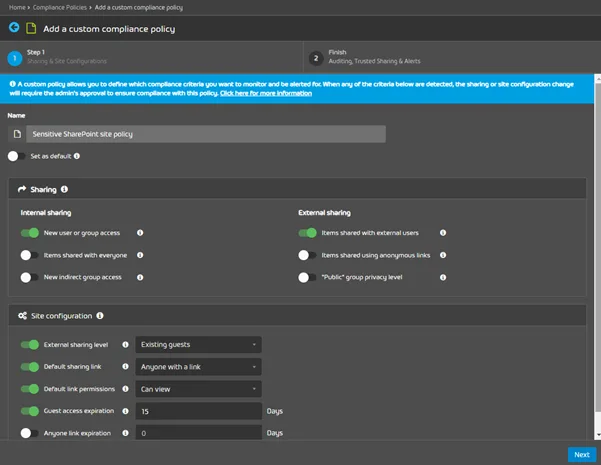Enable New indirect group access toggle
This screenshot has height=465, width=601.
tap(30, 277)
